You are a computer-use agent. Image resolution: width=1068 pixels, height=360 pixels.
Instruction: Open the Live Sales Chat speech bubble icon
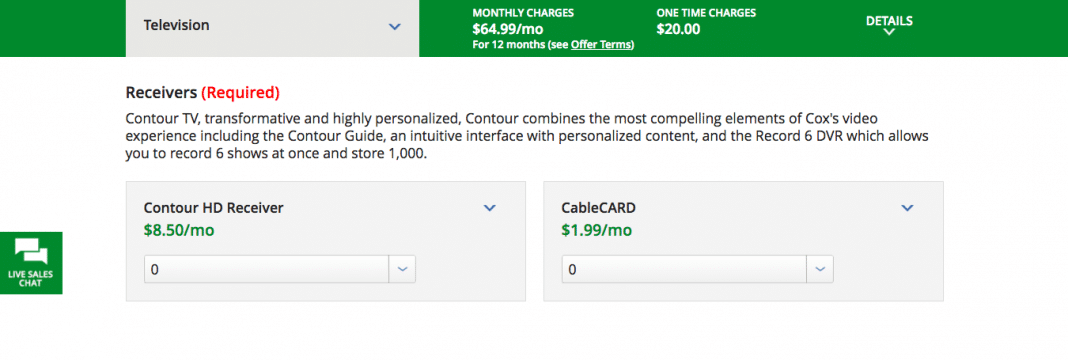(31, 252)
